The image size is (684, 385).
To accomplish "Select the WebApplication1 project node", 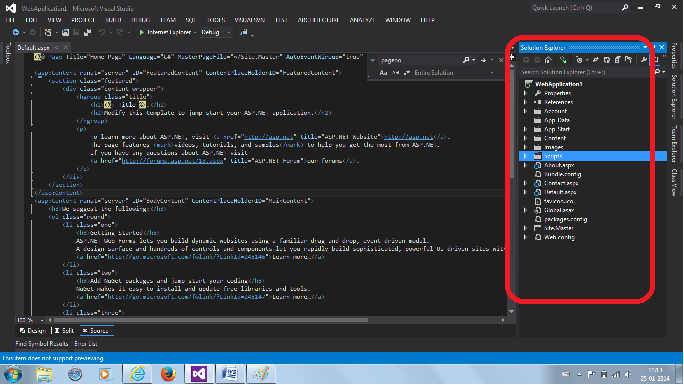I will (558, 84).
